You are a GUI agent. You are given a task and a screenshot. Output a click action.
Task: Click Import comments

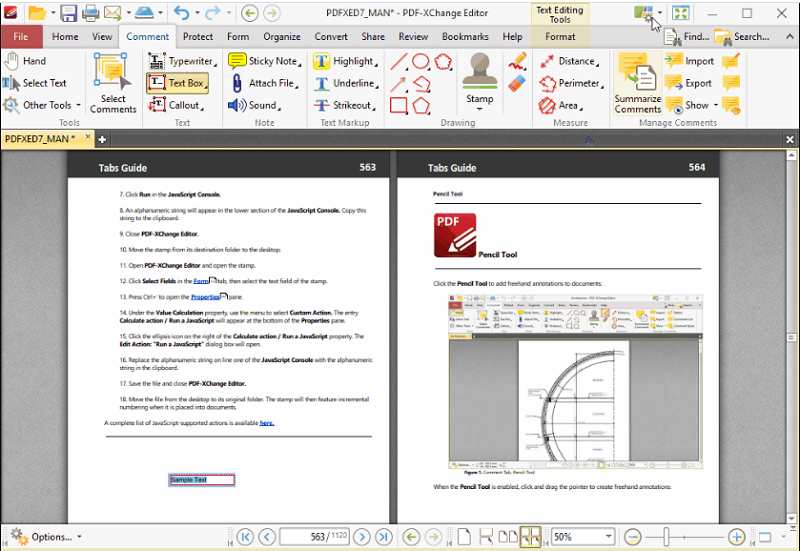(690, 61)
